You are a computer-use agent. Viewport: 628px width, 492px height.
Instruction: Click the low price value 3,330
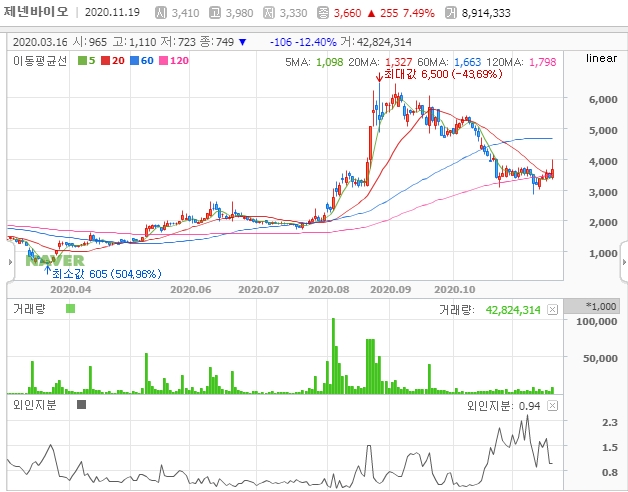(294, 13)
